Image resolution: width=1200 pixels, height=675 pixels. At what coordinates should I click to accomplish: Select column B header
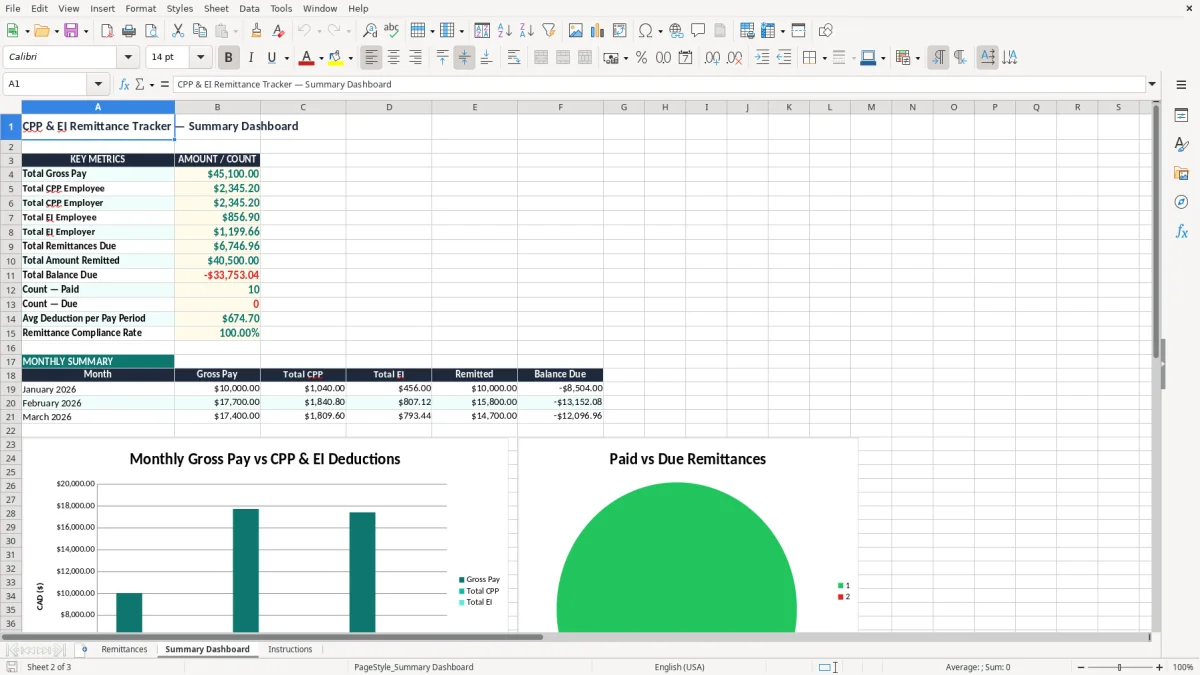(x=217, y=107)
